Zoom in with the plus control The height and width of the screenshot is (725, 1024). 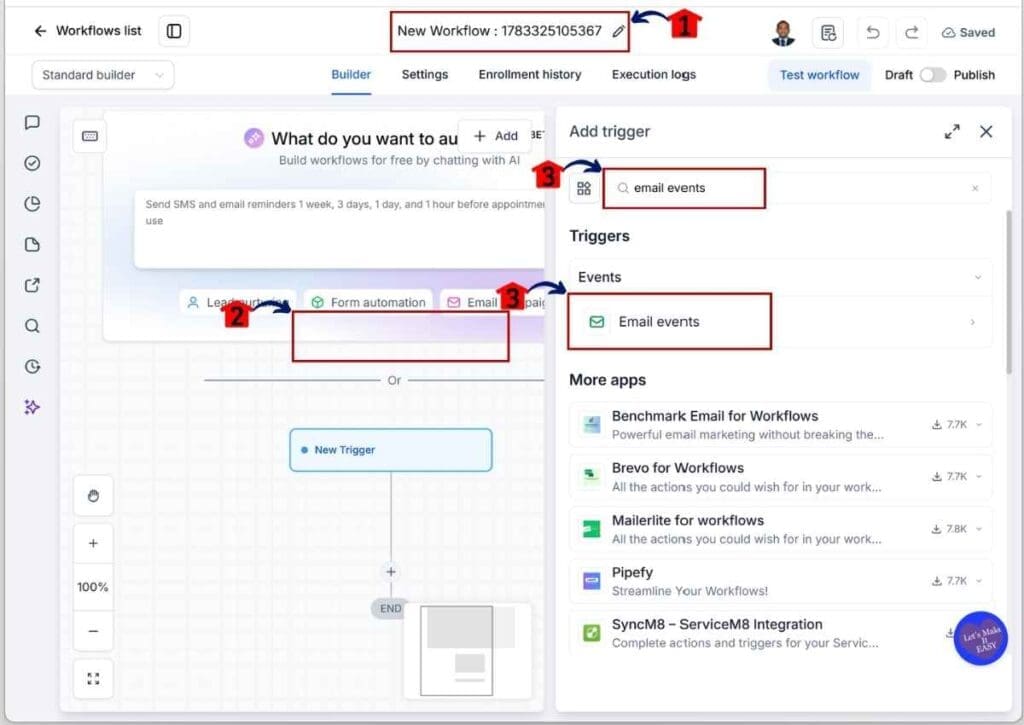(x=93, y=543)
